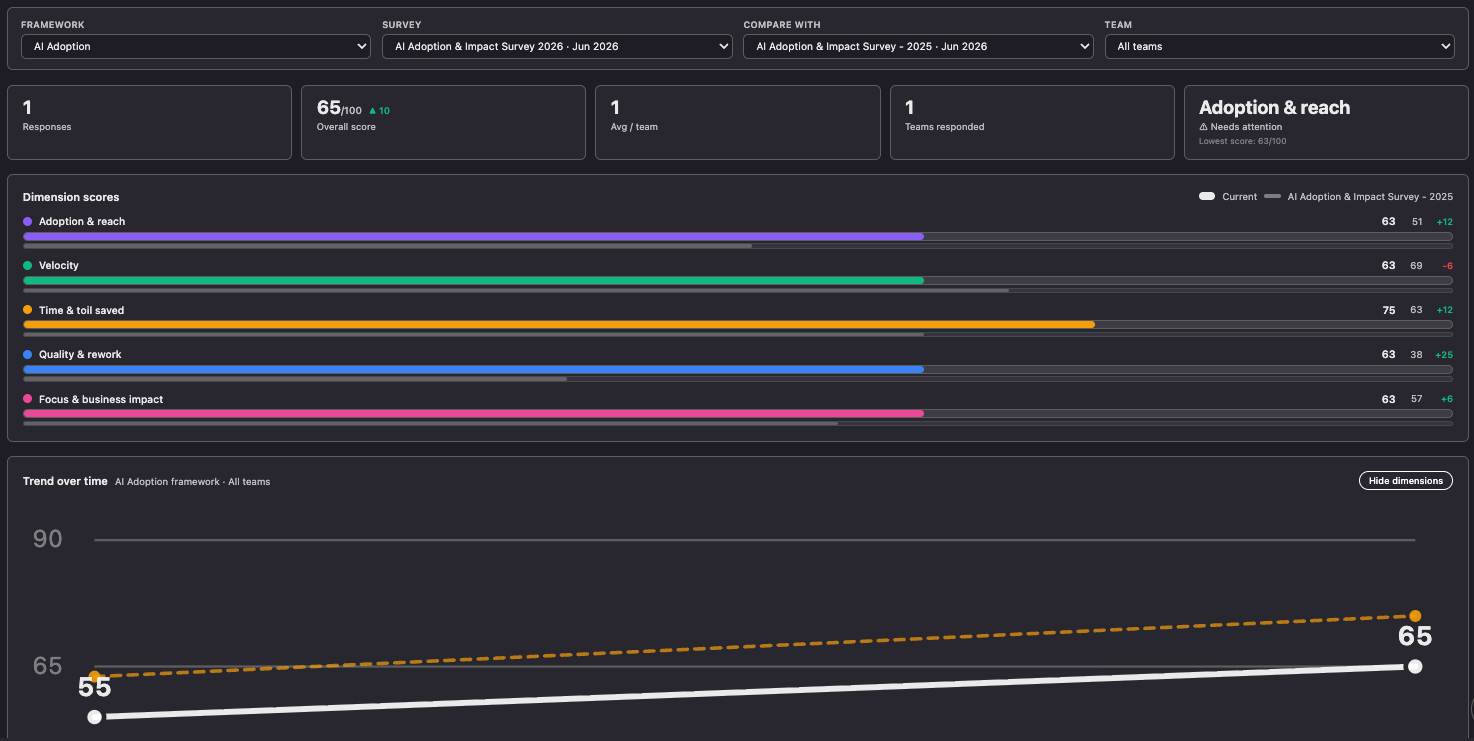Click the +25 change value for Quality & rework

pyautogui.click(x=1444, y=355)
